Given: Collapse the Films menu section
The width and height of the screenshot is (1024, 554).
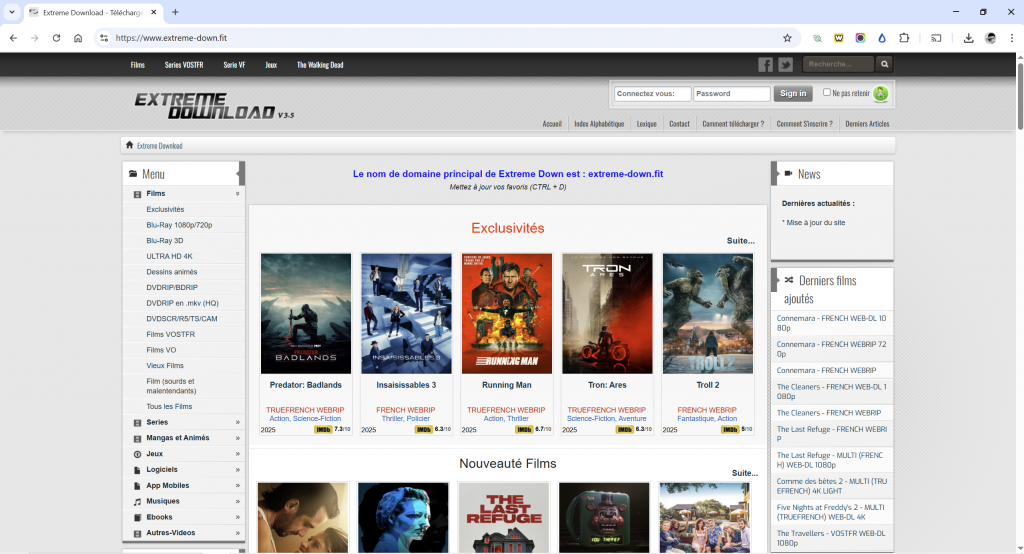Looking at the screenshot, I should tap(238, 194).
